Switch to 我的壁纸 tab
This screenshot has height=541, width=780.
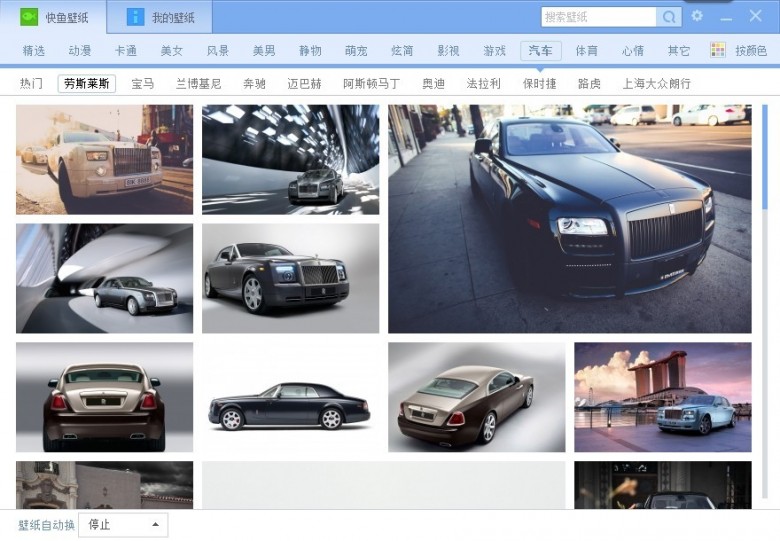coord(159,17)
